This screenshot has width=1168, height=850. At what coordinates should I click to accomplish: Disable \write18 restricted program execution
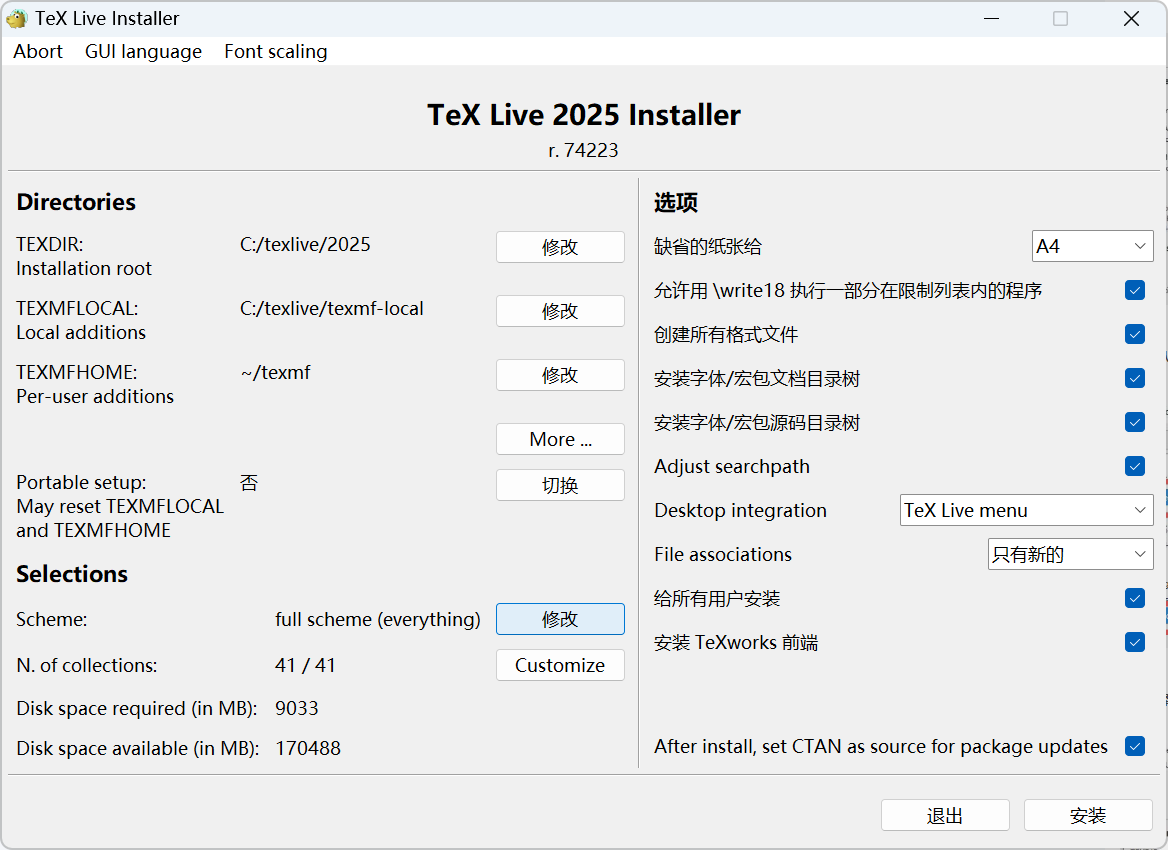(x=1135, y=290)
